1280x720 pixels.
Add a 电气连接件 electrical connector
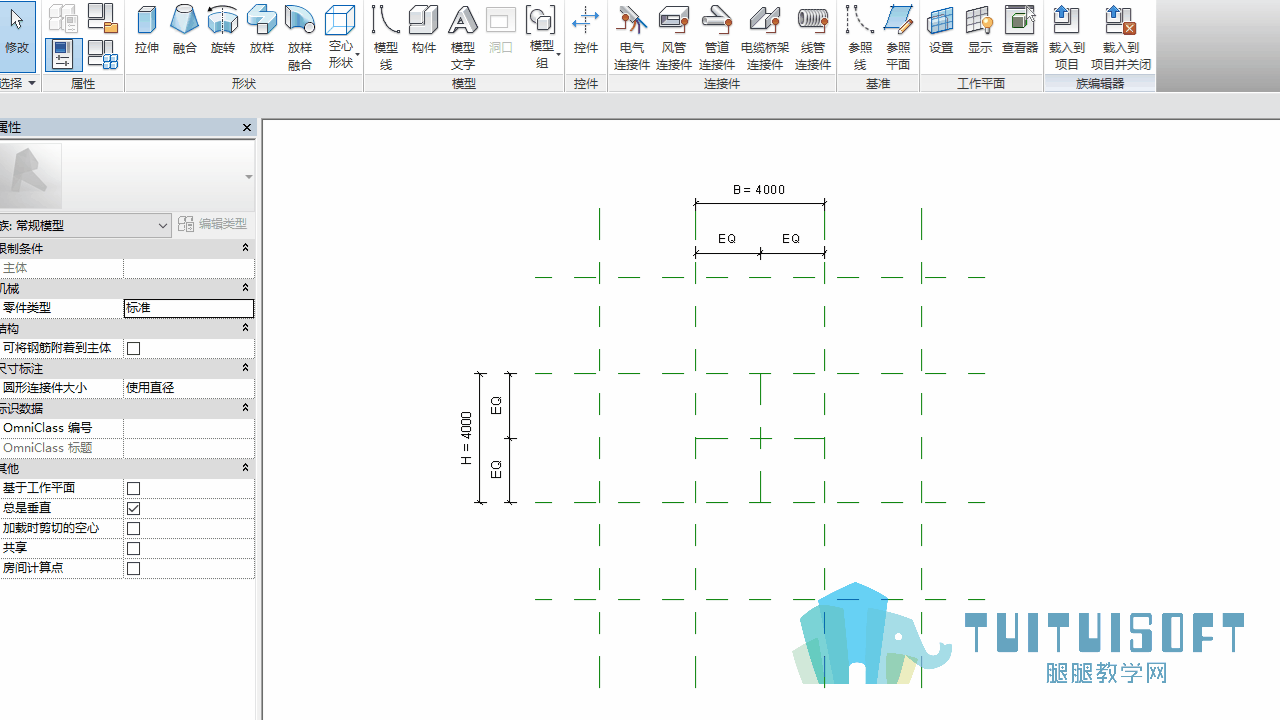click(x=632, y=38)
